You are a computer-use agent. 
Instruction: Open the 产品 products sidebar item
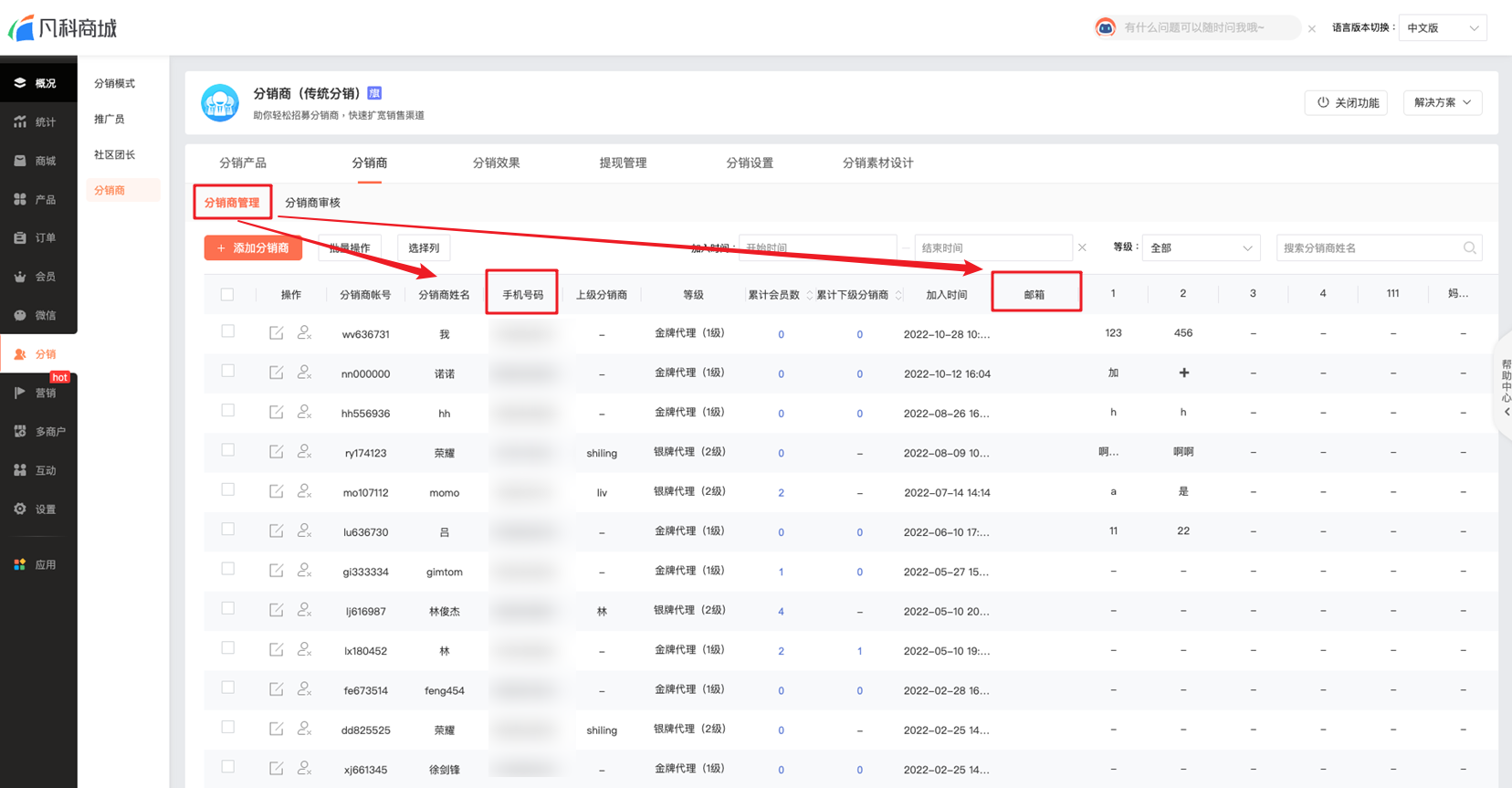click(x=38, y=199)
